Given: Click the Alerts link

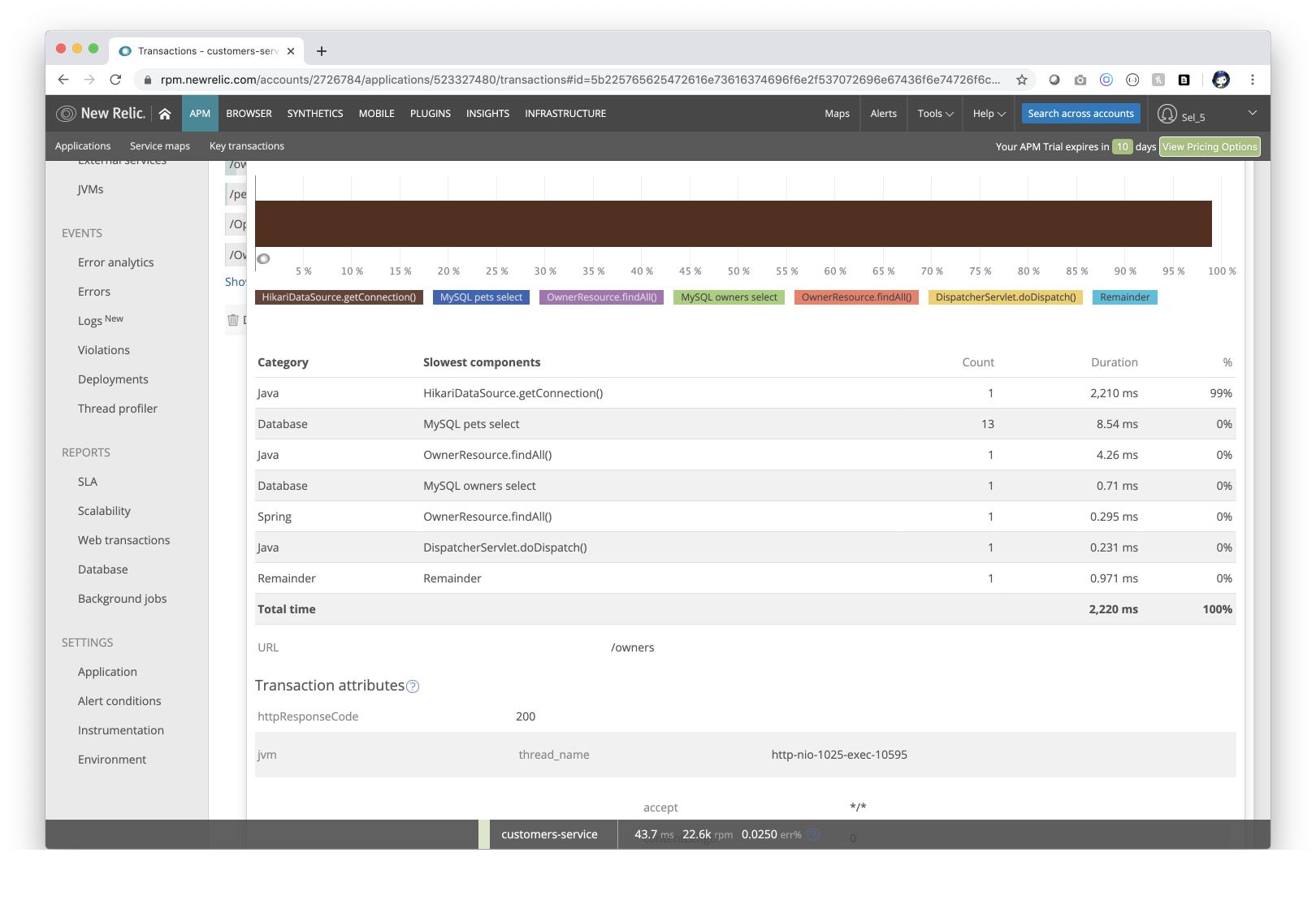Looking at the screenshot, I should [884, 114].
